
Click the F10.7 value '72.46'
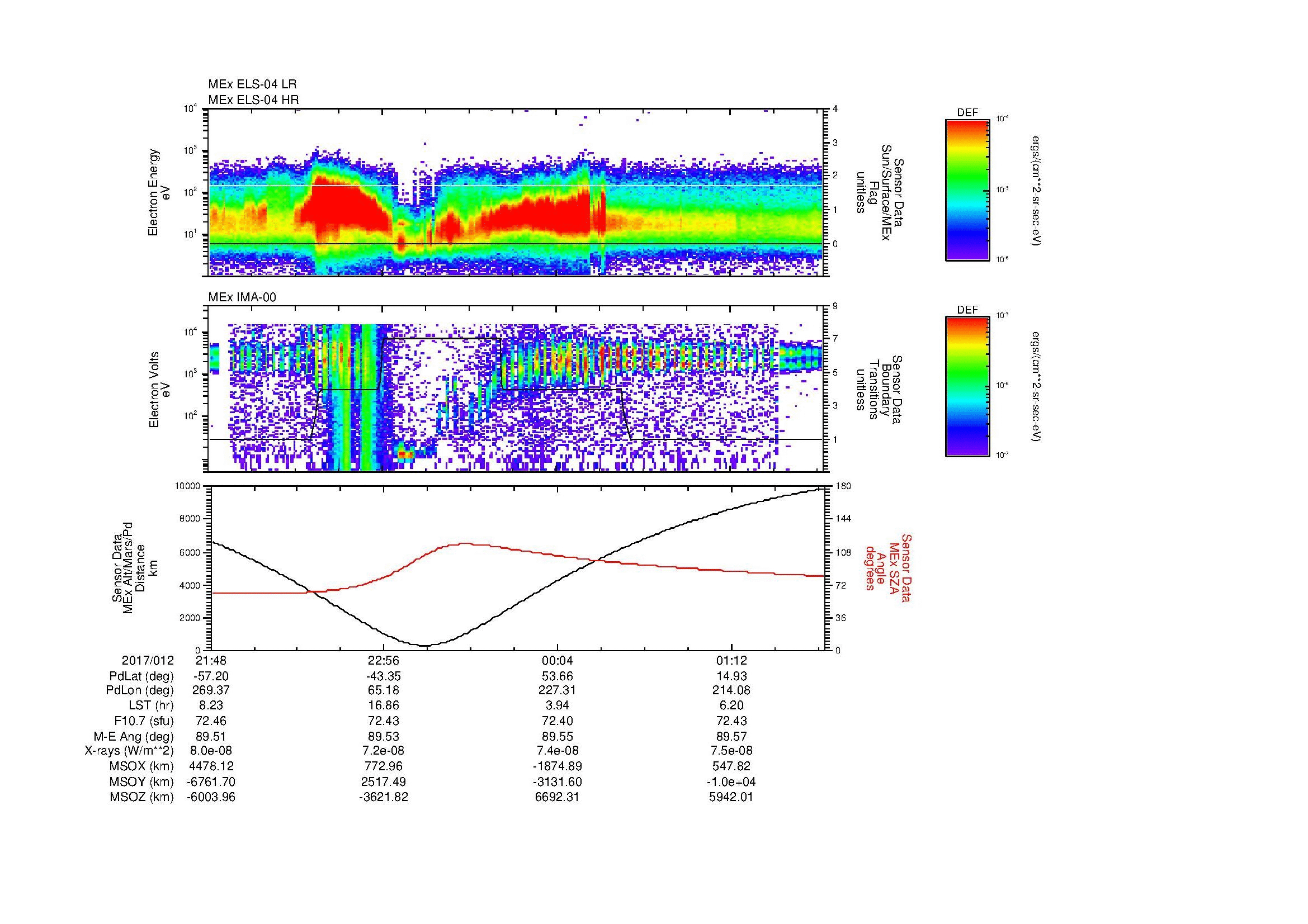[x=211, y=721]
